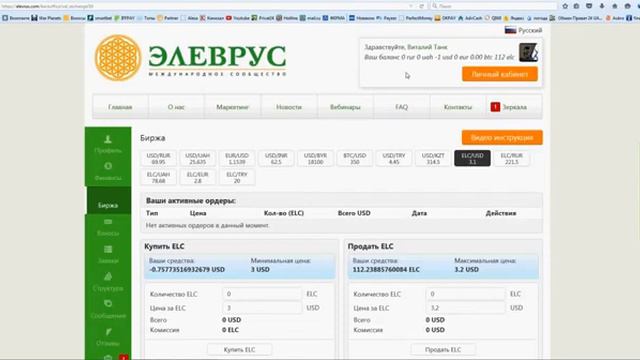The height and width of the screenshot is (360, 640).
Task: Open the Контакты menu item
Action: point(458,107)
